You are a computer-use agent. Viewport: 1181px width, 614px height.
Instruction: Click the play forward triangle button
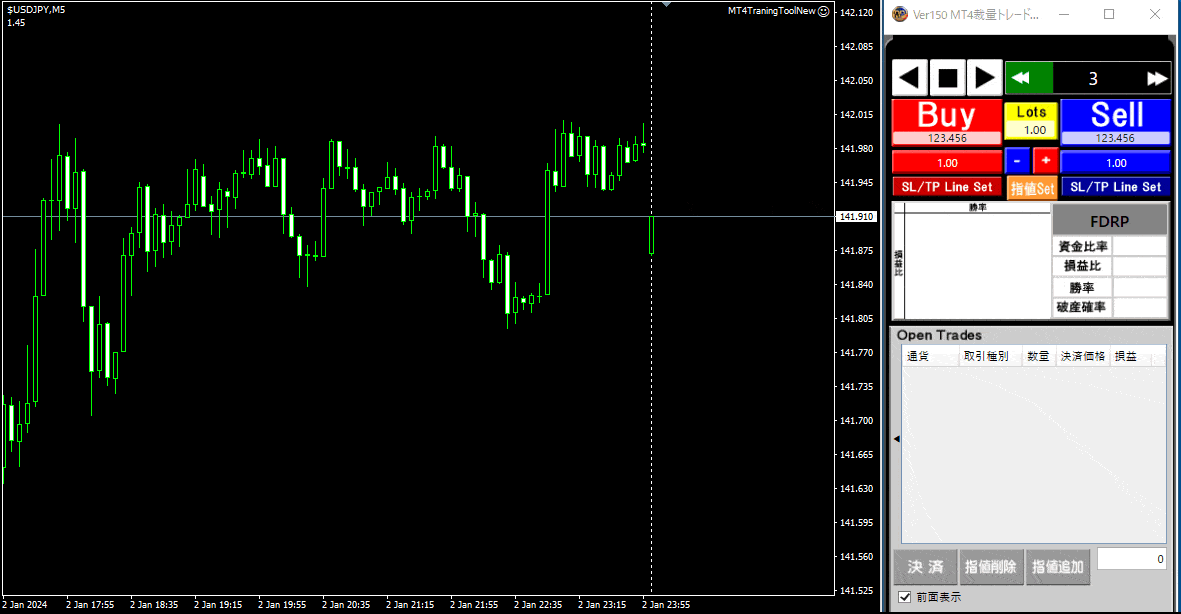[x=985, y=78]
